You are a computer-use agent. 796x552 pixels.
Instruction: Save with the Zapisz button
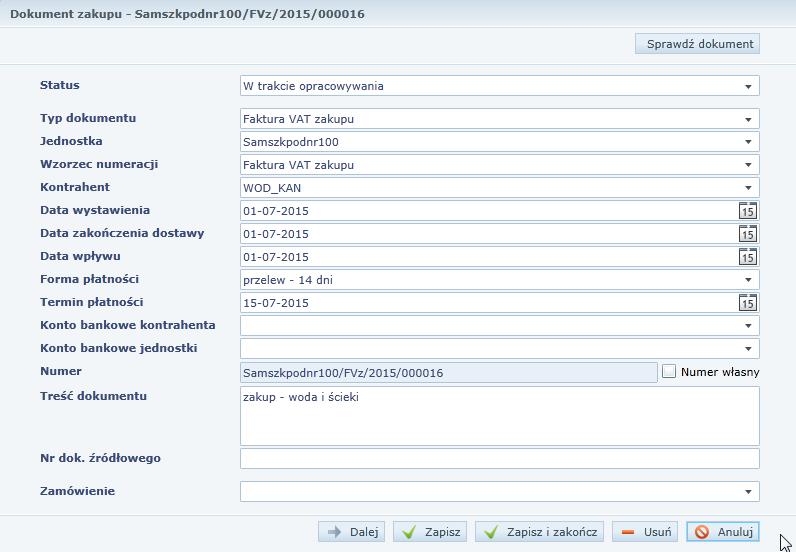(429, 532)
